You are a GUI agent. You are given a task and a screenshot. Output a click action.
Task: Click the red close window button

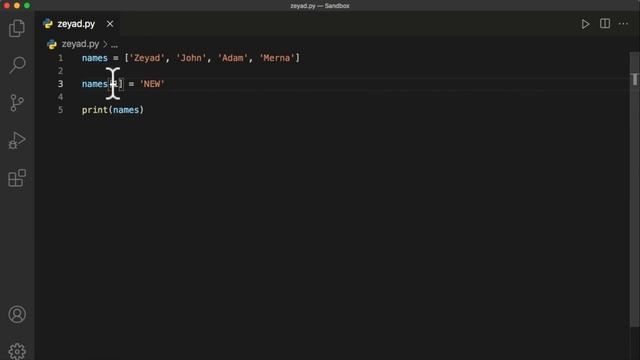(x=7, y=5)
